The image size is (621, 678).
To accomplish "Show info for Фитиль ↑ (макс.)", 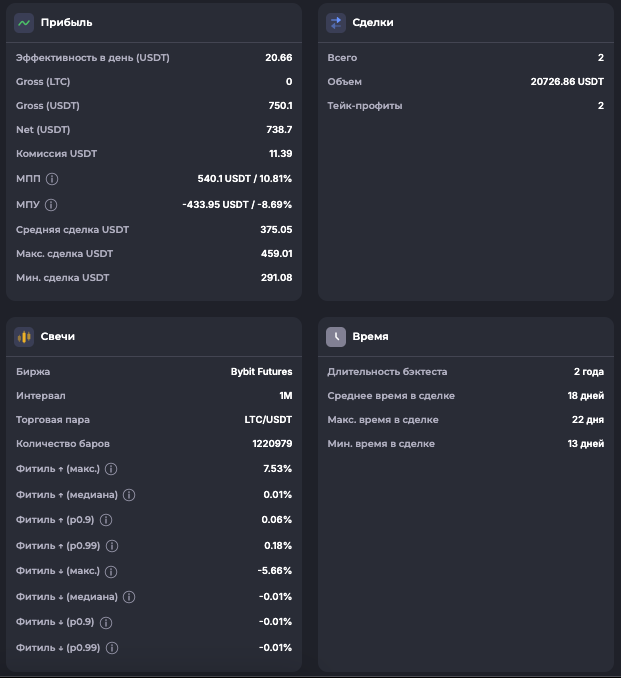I will click(x=111, y=469).
